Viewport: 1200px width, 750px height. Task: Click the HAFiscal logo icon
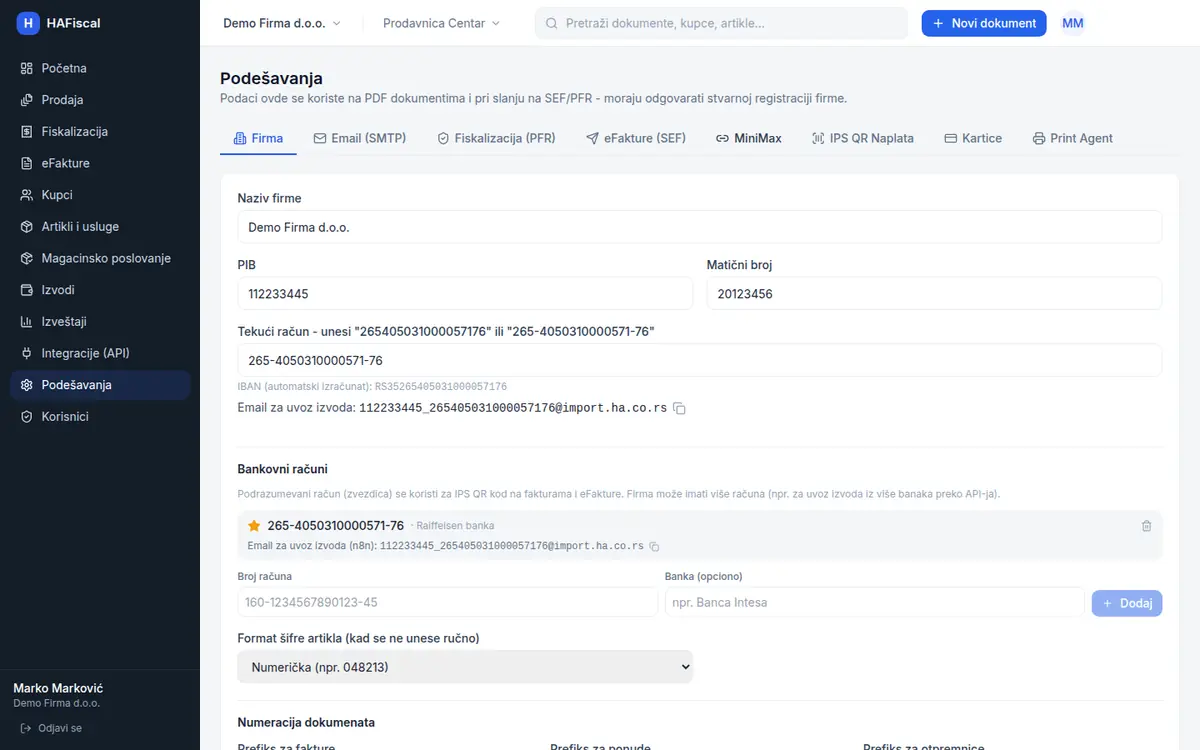tap(28, 23)
